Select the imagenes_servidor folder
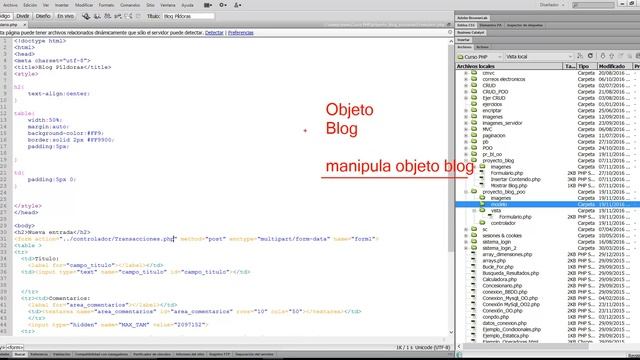 502,123
